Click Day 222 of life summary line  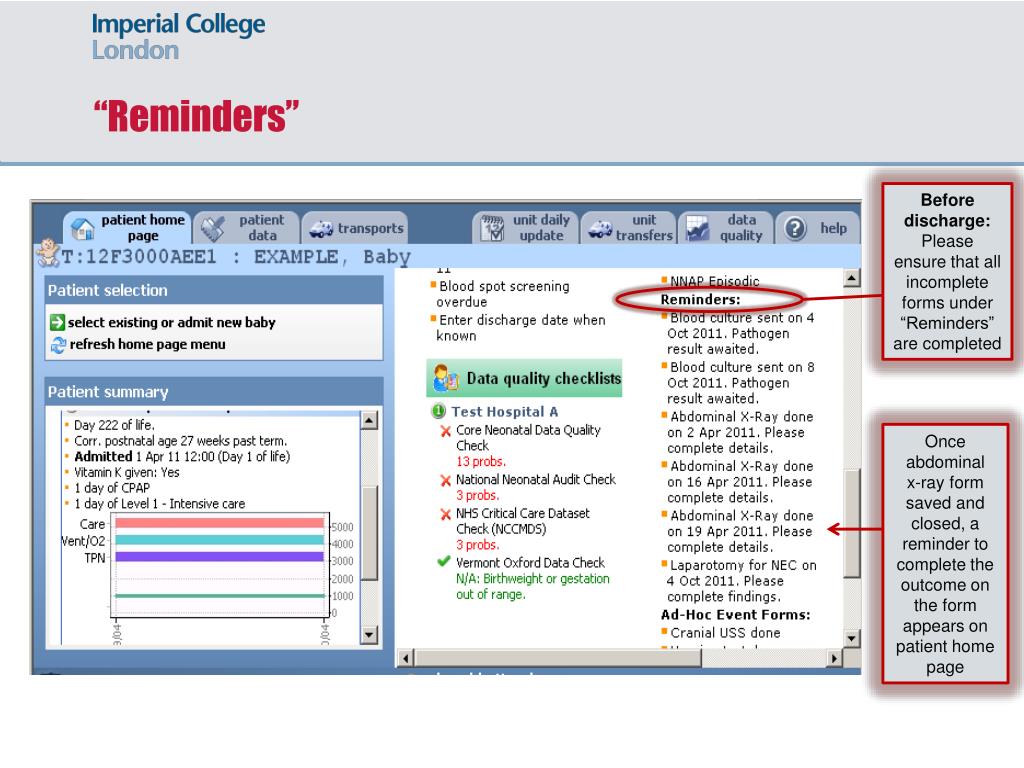(114, 425)
